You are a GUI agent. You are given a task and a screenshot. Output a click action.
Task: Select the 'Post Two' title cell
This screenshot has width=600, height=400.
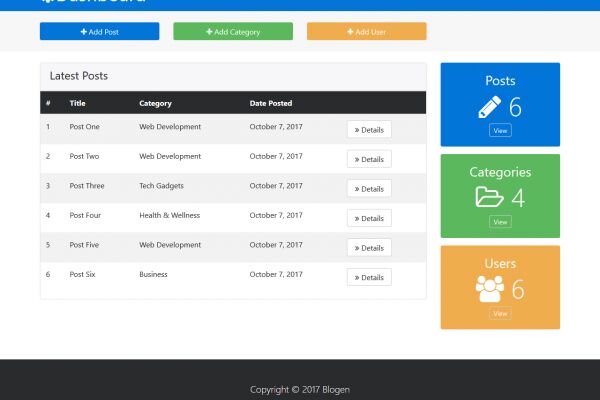point(84,156)
